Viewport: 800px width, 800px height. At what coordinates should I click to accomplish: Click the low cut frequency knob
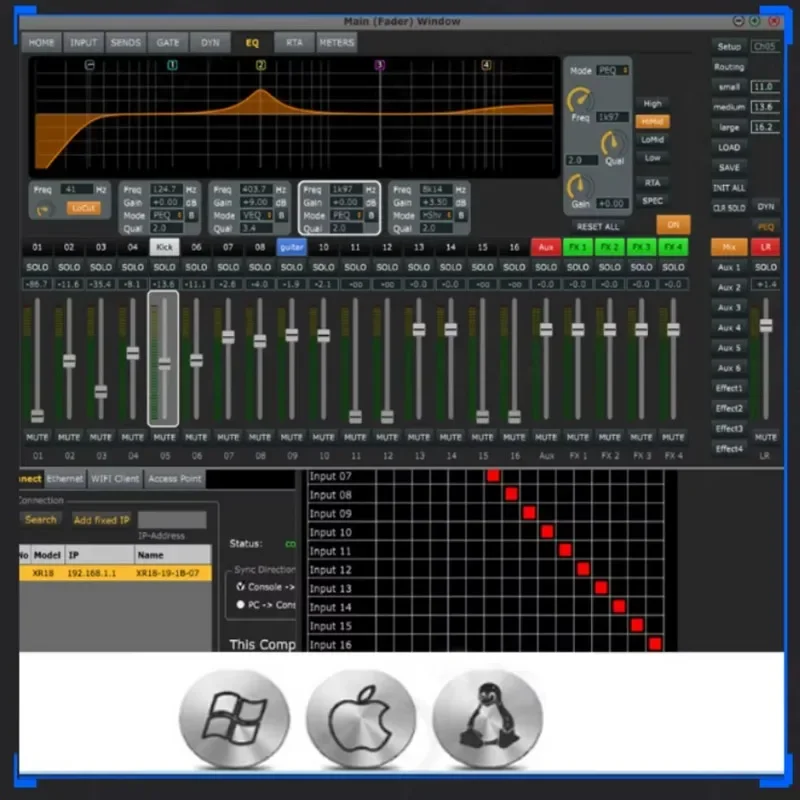coord(43,210)
